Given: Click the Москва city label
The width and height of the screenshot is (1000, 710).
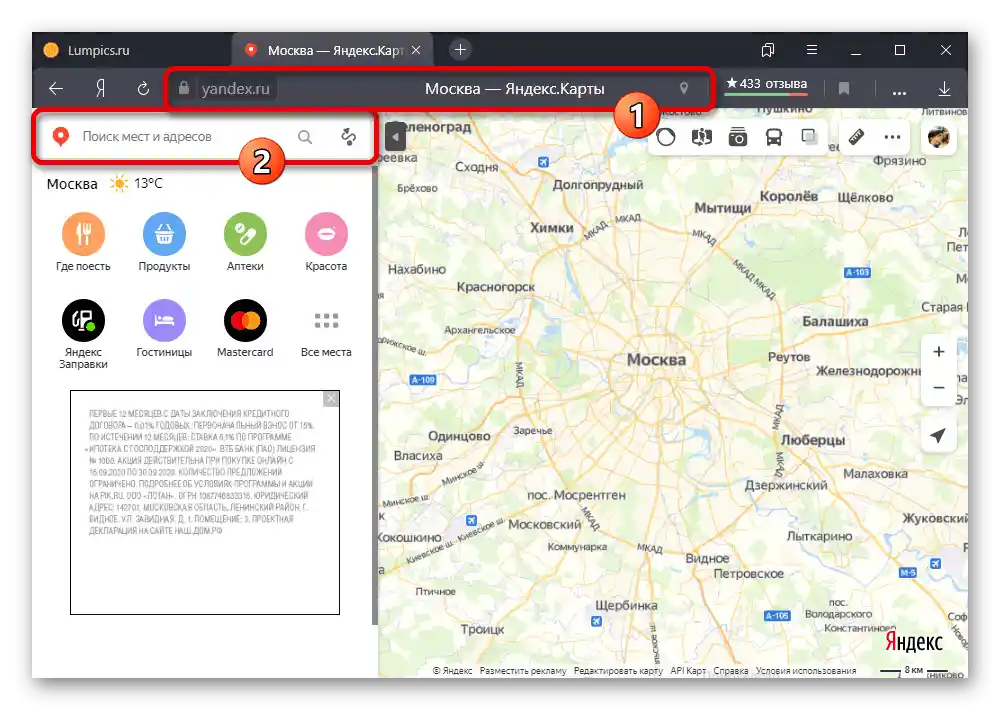Looking at the screenshot, I should [x=72, y=184].
